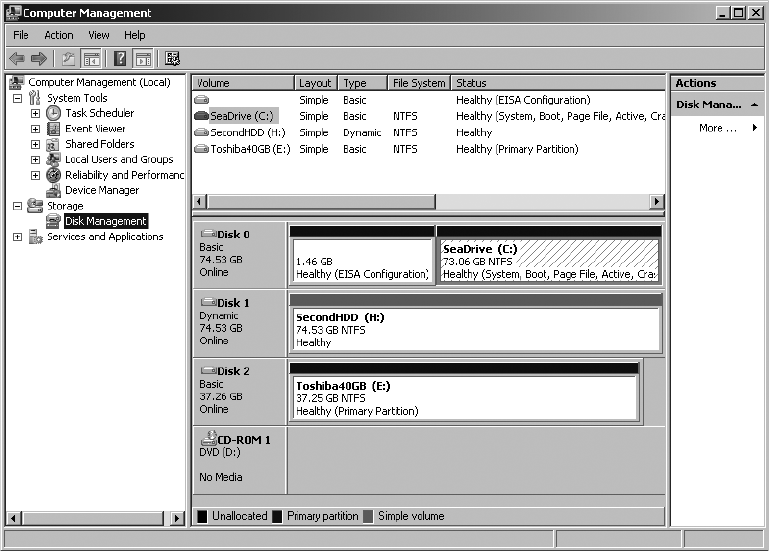
Task: Expand the Local Users and Groups node
Action: tap(35, 160)
